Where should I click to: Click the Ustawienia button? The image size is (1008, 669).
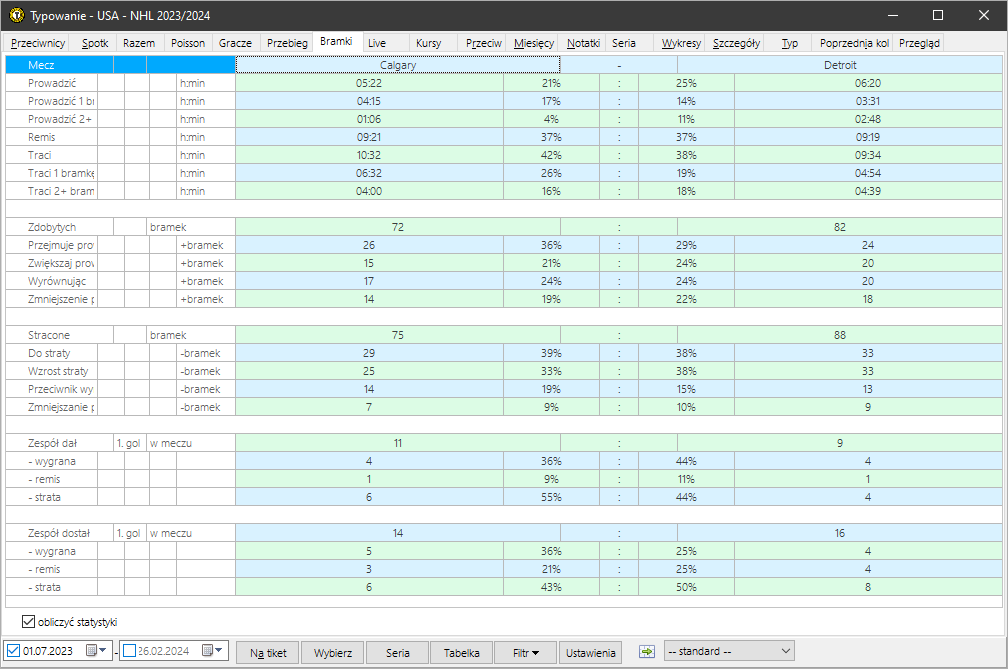[592, 653]
